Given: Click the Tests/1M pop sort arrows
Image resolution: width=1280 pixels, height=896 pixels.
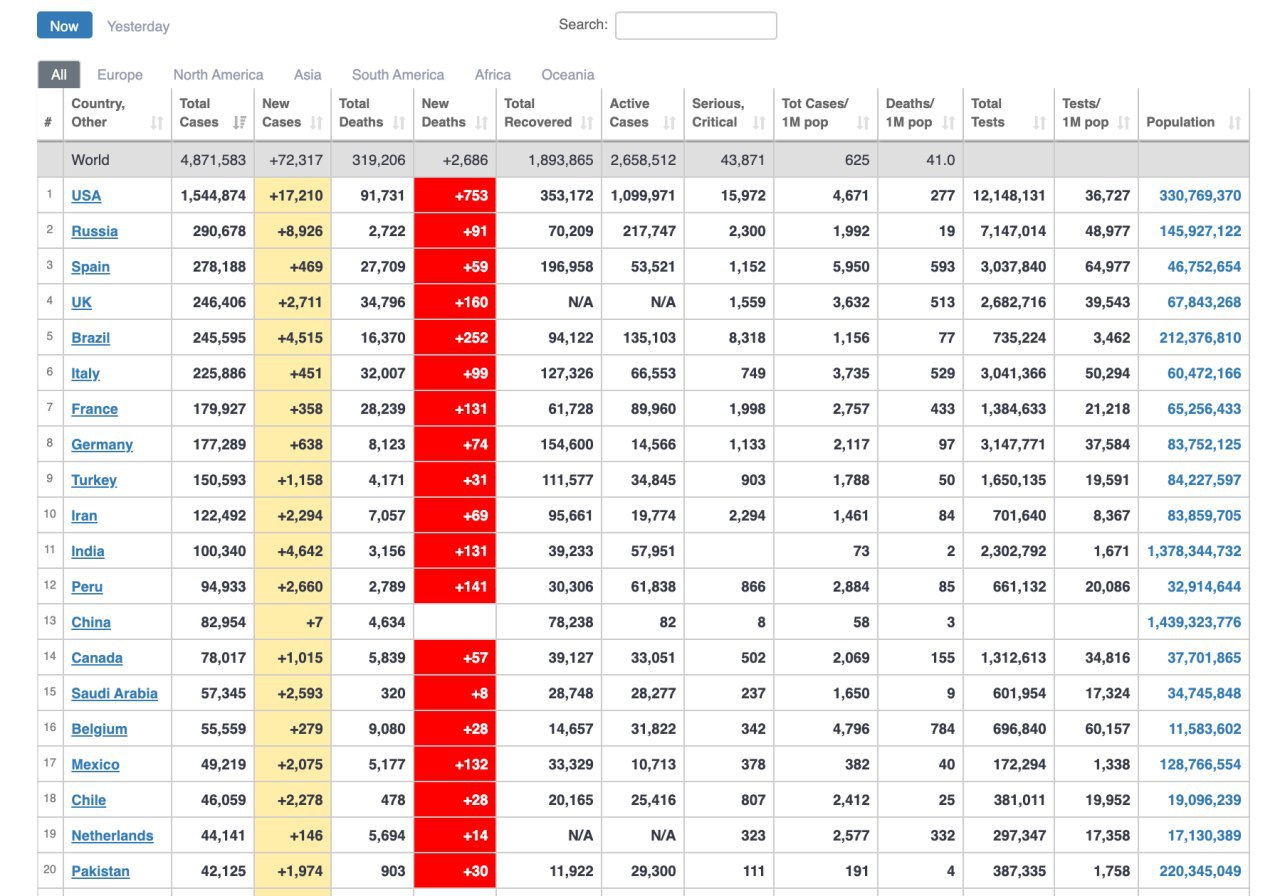Looking at the screenshot, I should (1124, 123).
